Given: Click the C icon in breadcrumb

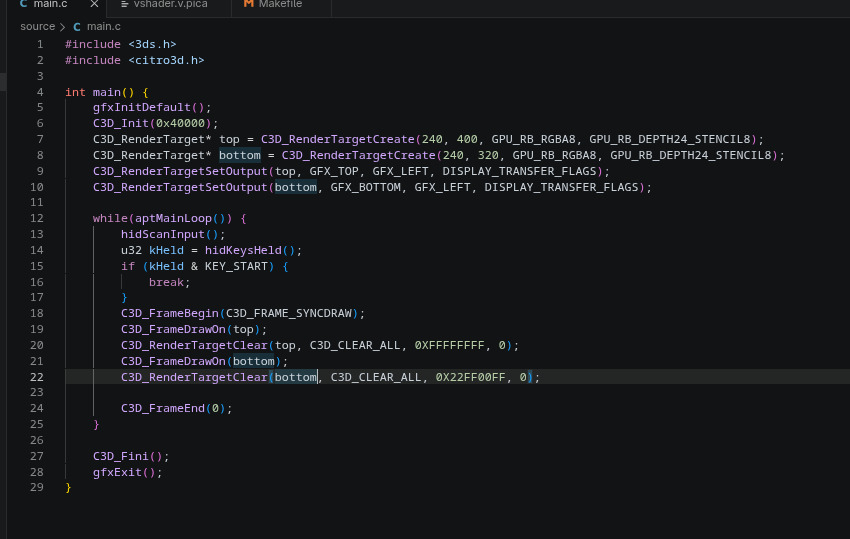Looking at the screenshot, I should [x=77, y=27].
